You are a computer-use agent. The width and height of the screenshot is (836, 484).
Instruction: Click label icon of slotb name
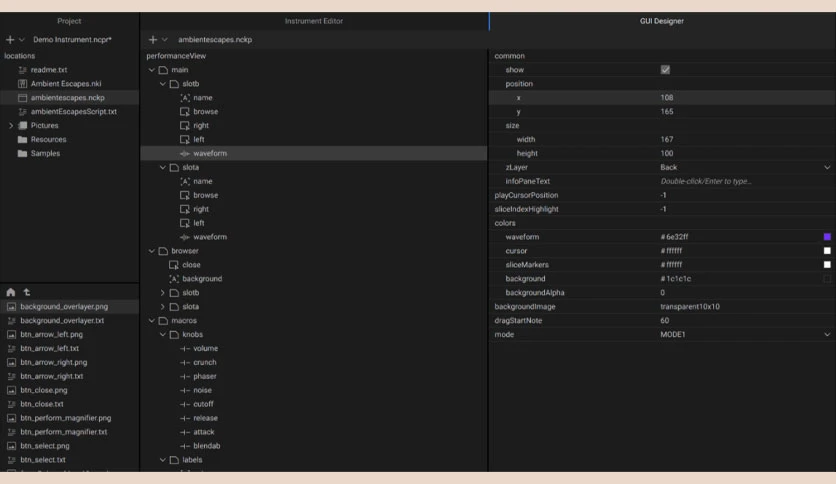coord(185,98)
